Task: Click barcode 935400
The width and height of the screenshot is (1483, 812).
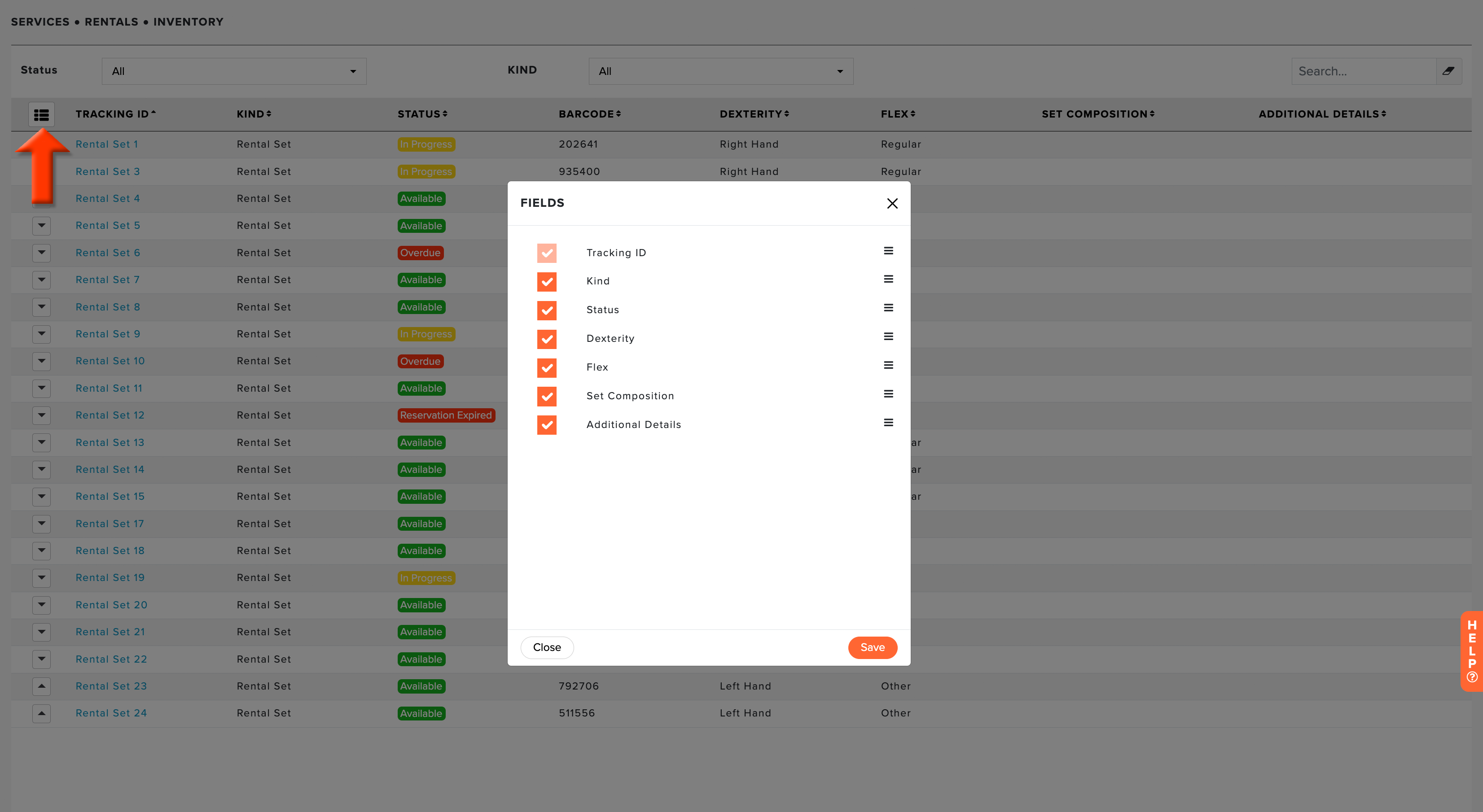Action: point(579,171)
